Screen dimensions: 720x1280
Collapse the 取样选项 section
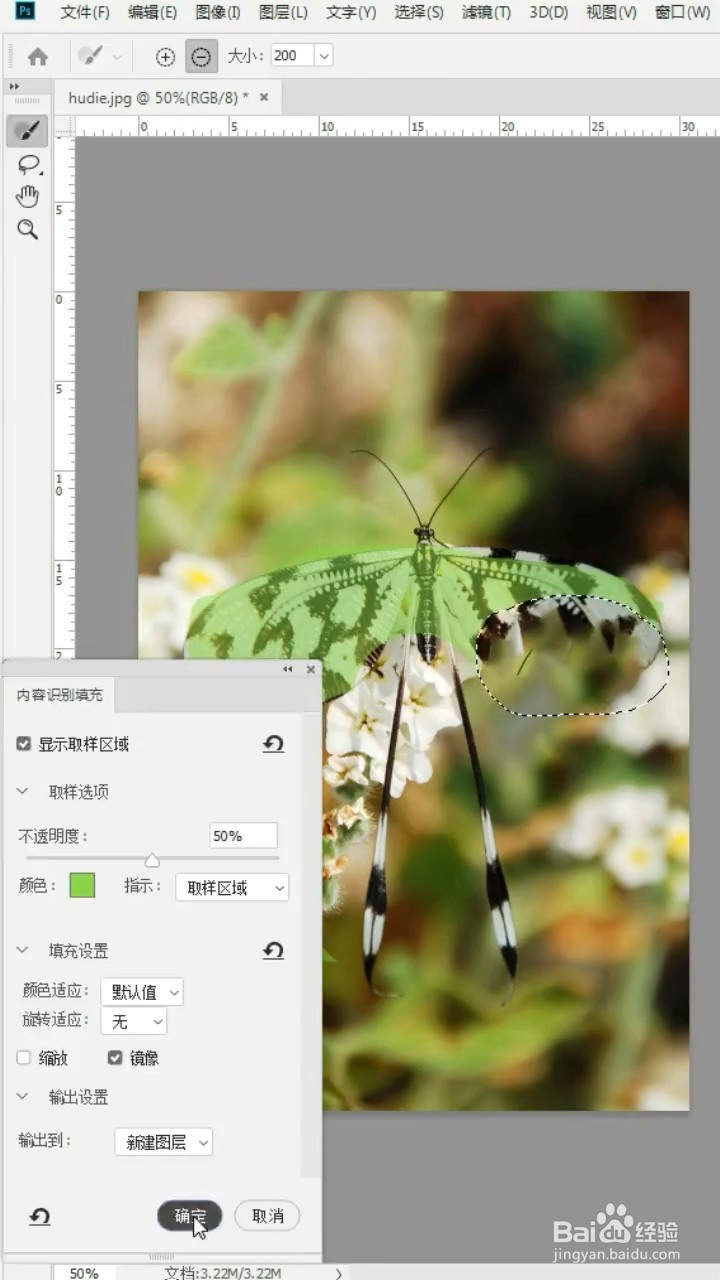point(23,791)
